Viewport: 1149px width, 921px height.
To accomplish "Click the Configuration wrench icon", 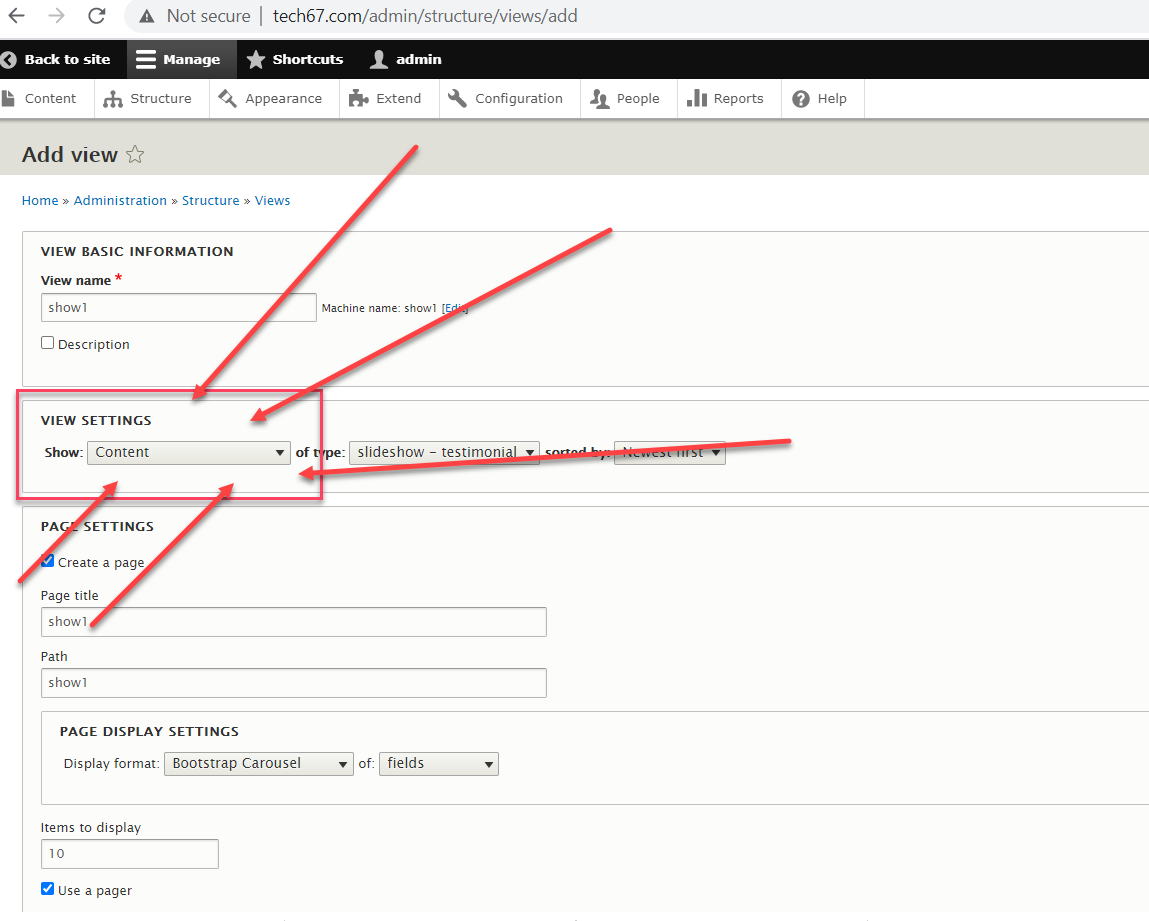I will (x=457, y=98).
